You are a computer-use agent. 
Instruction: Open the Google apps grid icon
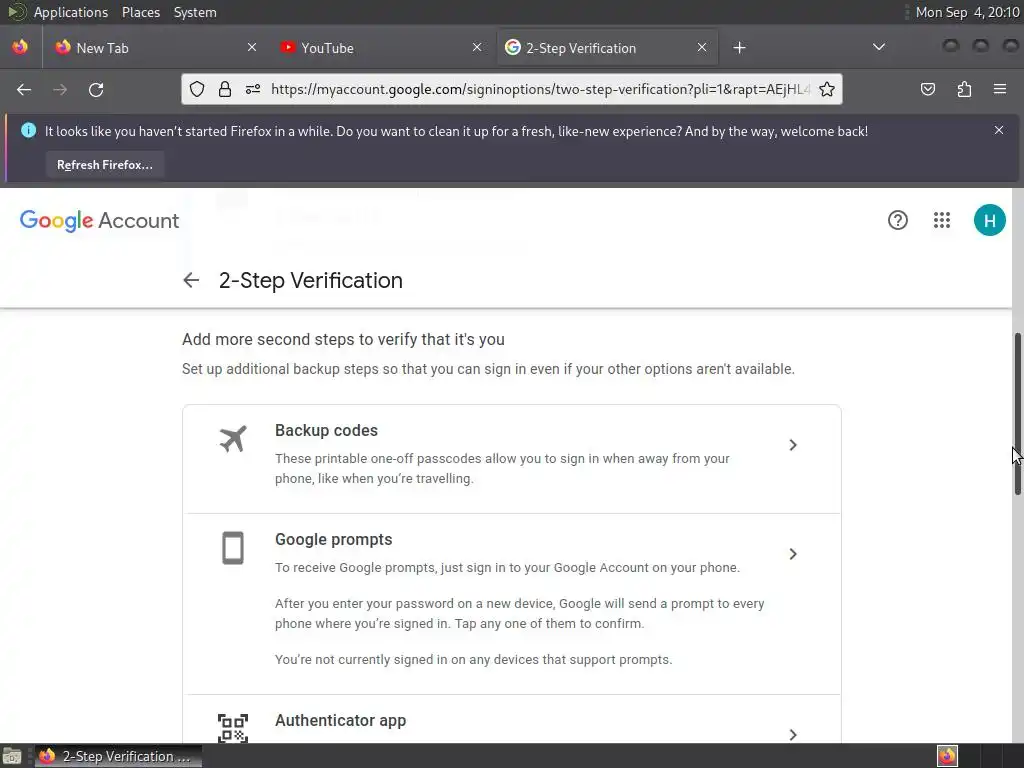click(942, 220)
